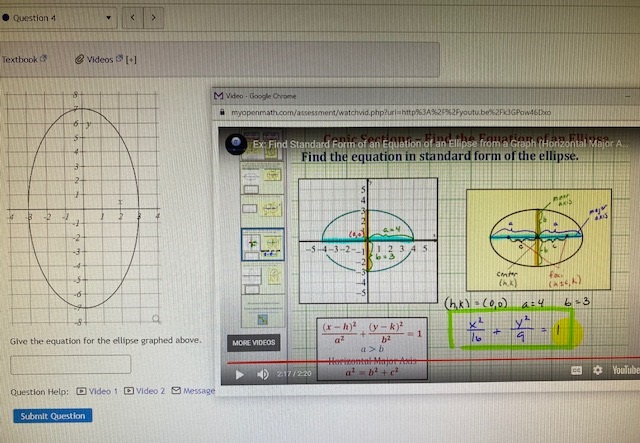Click the video channel avatar icon
640x443 pixels.
pyautogui.click(x=236, y=144)
